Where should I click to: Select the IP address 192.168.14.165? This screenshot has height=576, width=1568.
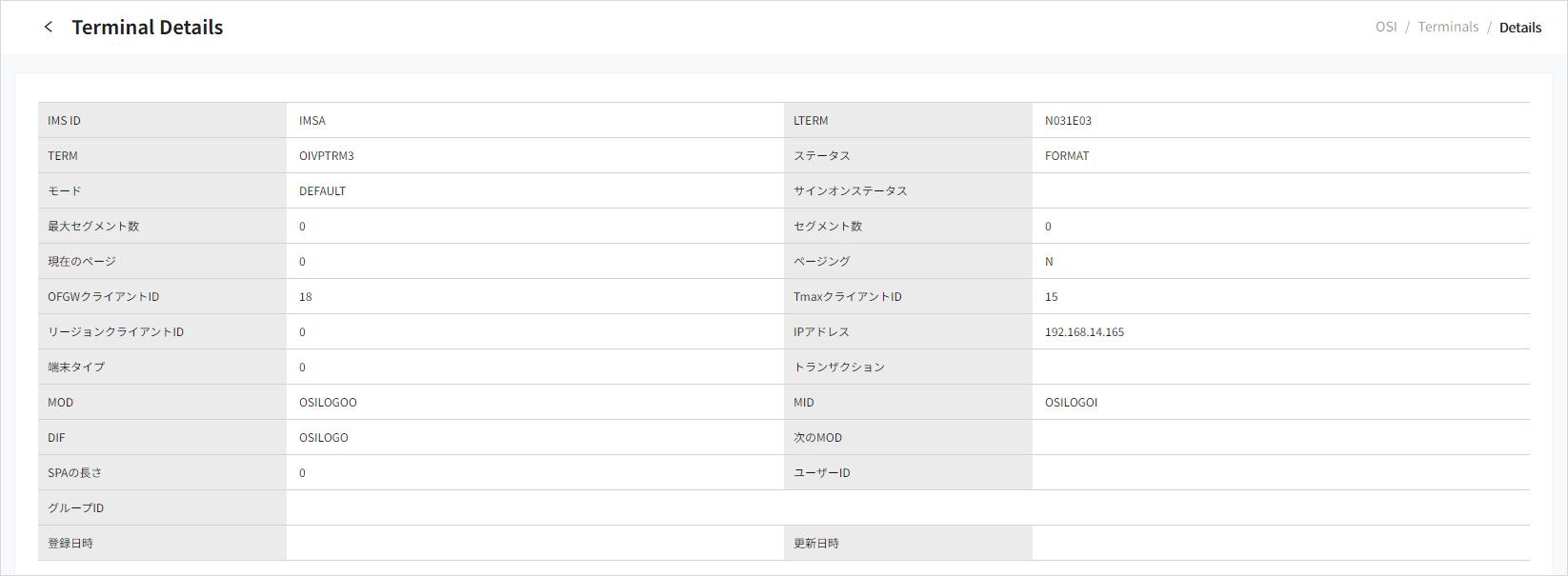coord(1084,332)
